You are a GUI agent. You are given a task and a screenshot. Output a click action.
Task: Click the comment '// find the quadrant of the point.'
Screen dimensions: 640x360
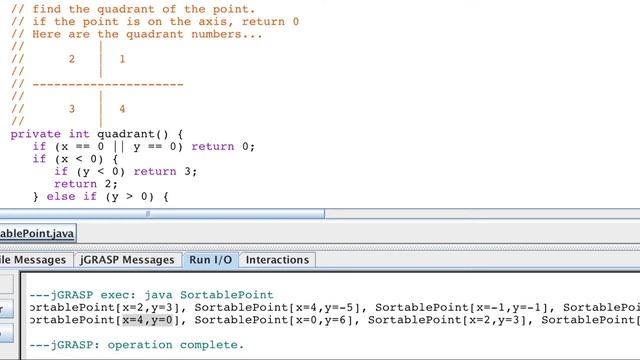[133, 9]
